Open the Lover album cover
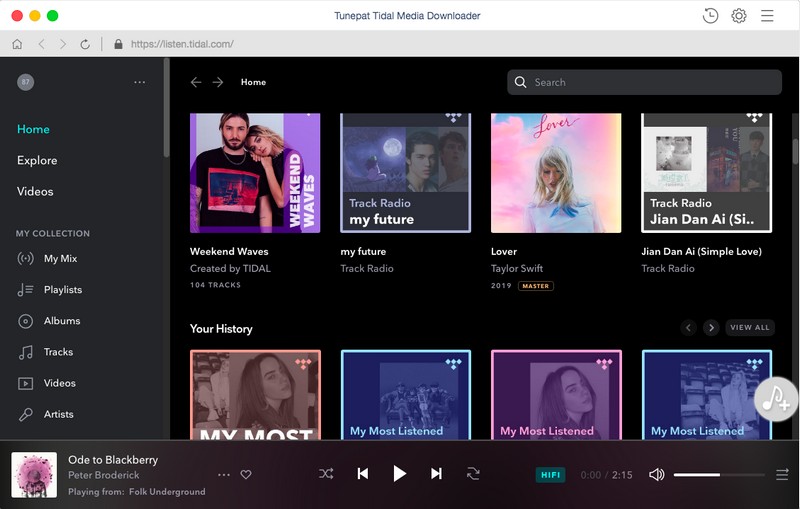Viewport: 800px width, 509px height. point(556,173)
